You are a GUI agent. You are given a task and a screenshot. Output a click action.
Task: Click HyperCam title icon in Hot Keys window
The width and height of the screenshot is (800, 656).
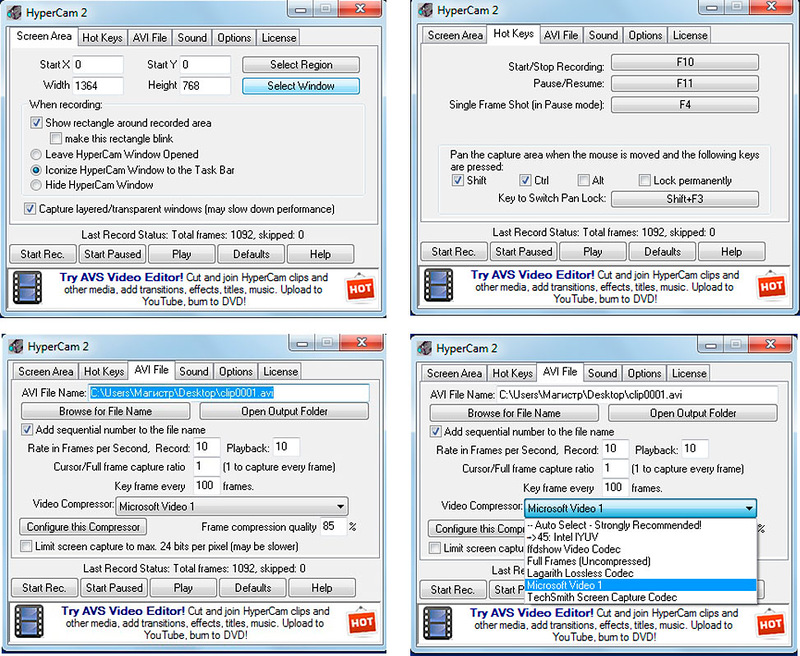(426, 10)
